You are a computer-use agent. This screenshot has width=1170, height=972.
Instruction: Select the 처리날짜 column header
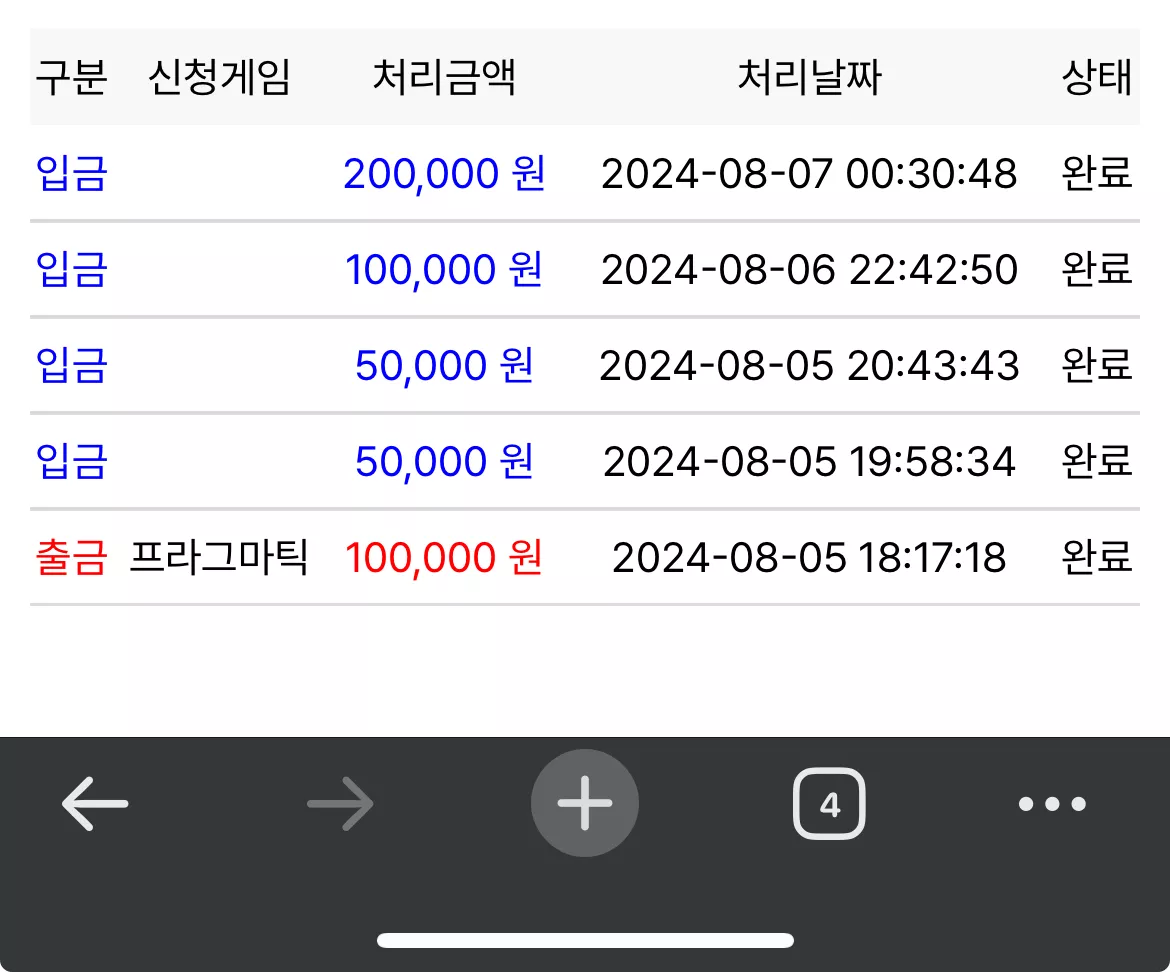pos(810,77)
